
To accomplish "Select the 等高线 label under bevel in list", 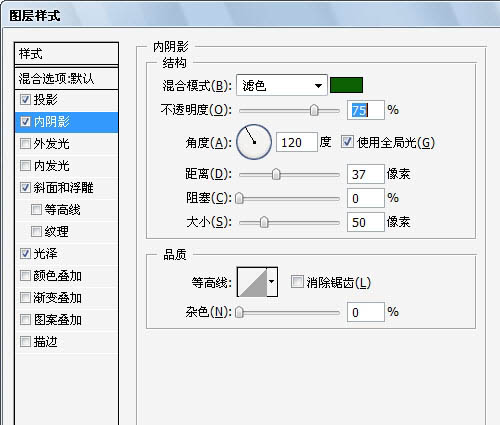I will 62,210.
